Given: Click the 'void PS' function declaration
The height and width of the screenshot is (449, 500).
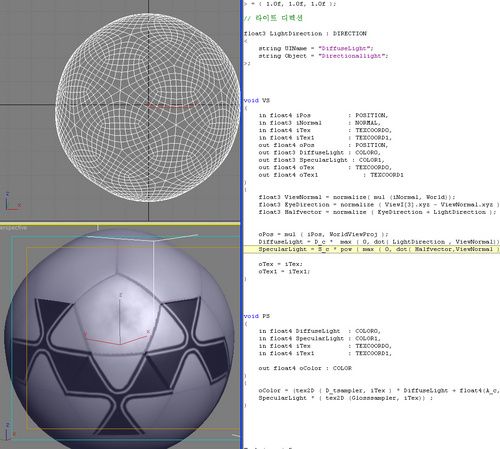Looking at the screenshot, I should click(x=257, y=316).
